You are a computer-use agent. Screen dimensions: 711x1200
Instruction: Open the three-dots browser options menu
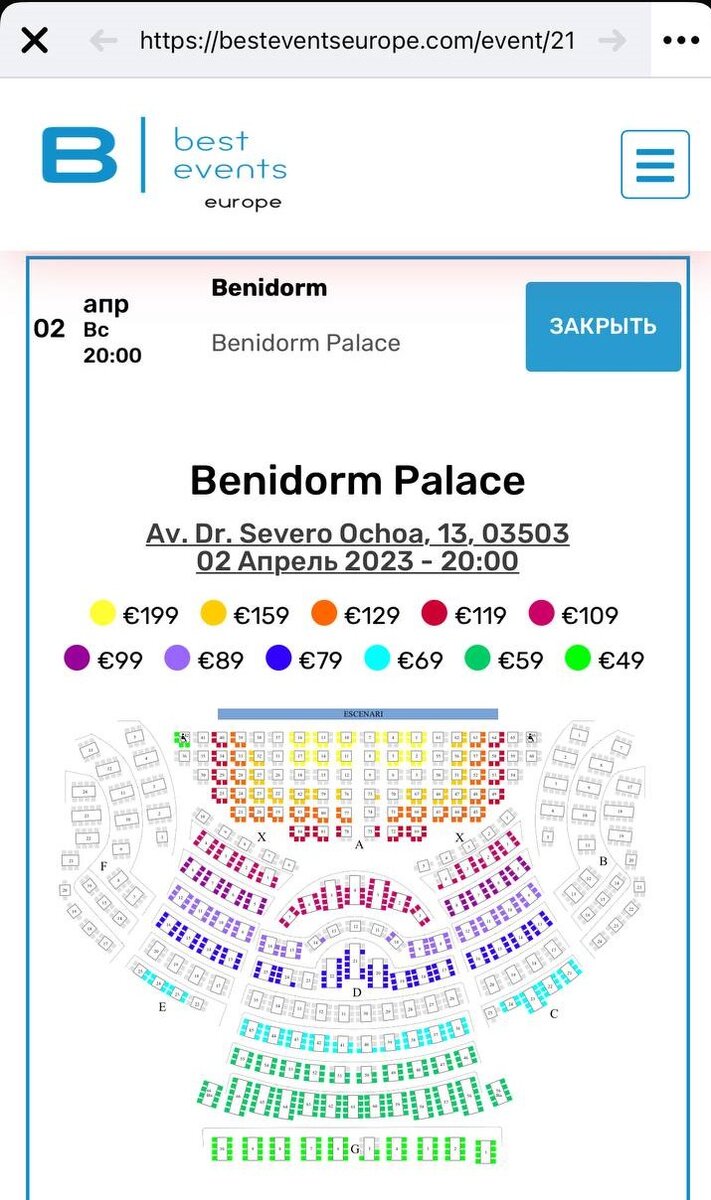pyautogui.click(x=681, y=40)
